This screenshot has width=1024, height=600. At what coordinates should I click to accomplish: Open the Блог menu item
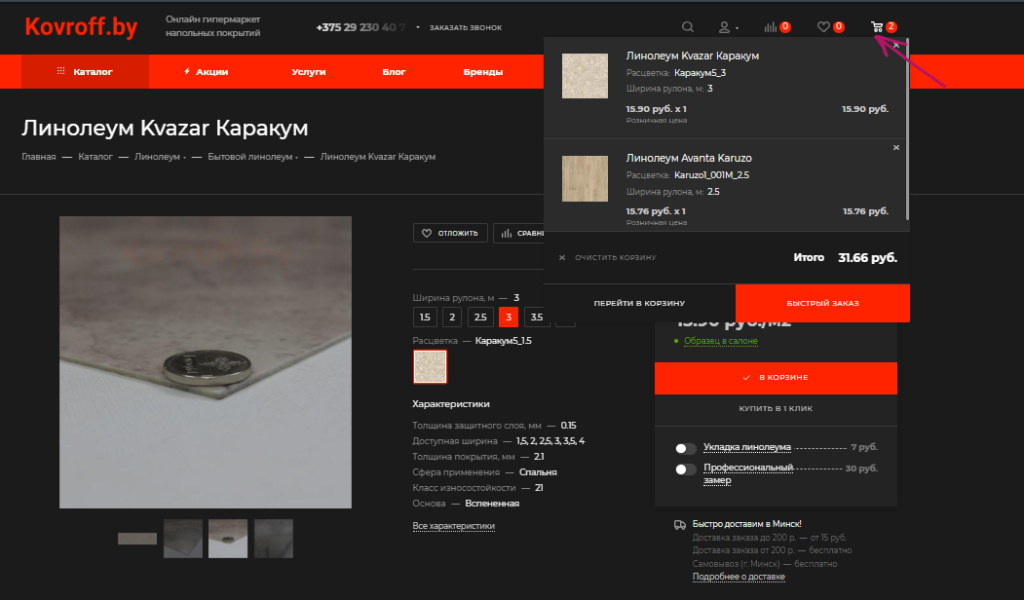pyautogui.click(x=393, y=72)
